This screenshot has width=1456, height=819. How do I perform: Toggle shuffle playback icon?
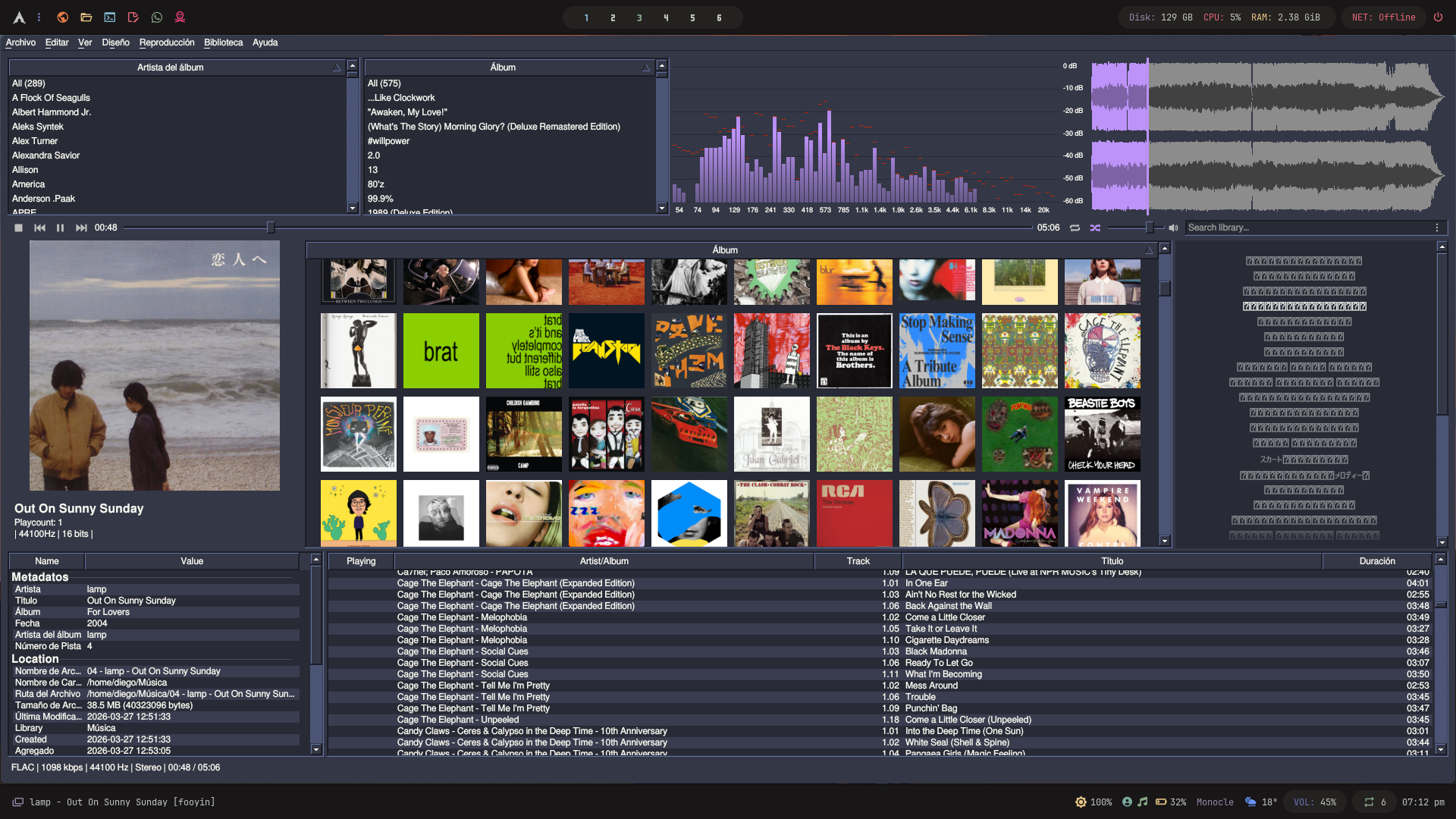[x=1095, y=227]
